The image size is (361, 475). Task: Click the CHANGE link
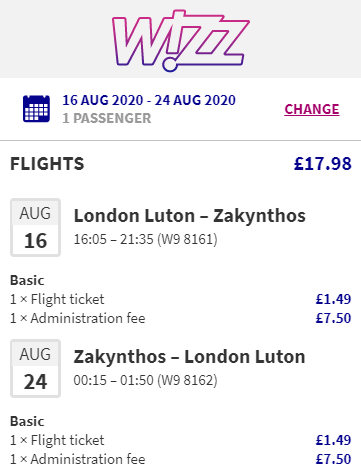click(x=312, y=109)
